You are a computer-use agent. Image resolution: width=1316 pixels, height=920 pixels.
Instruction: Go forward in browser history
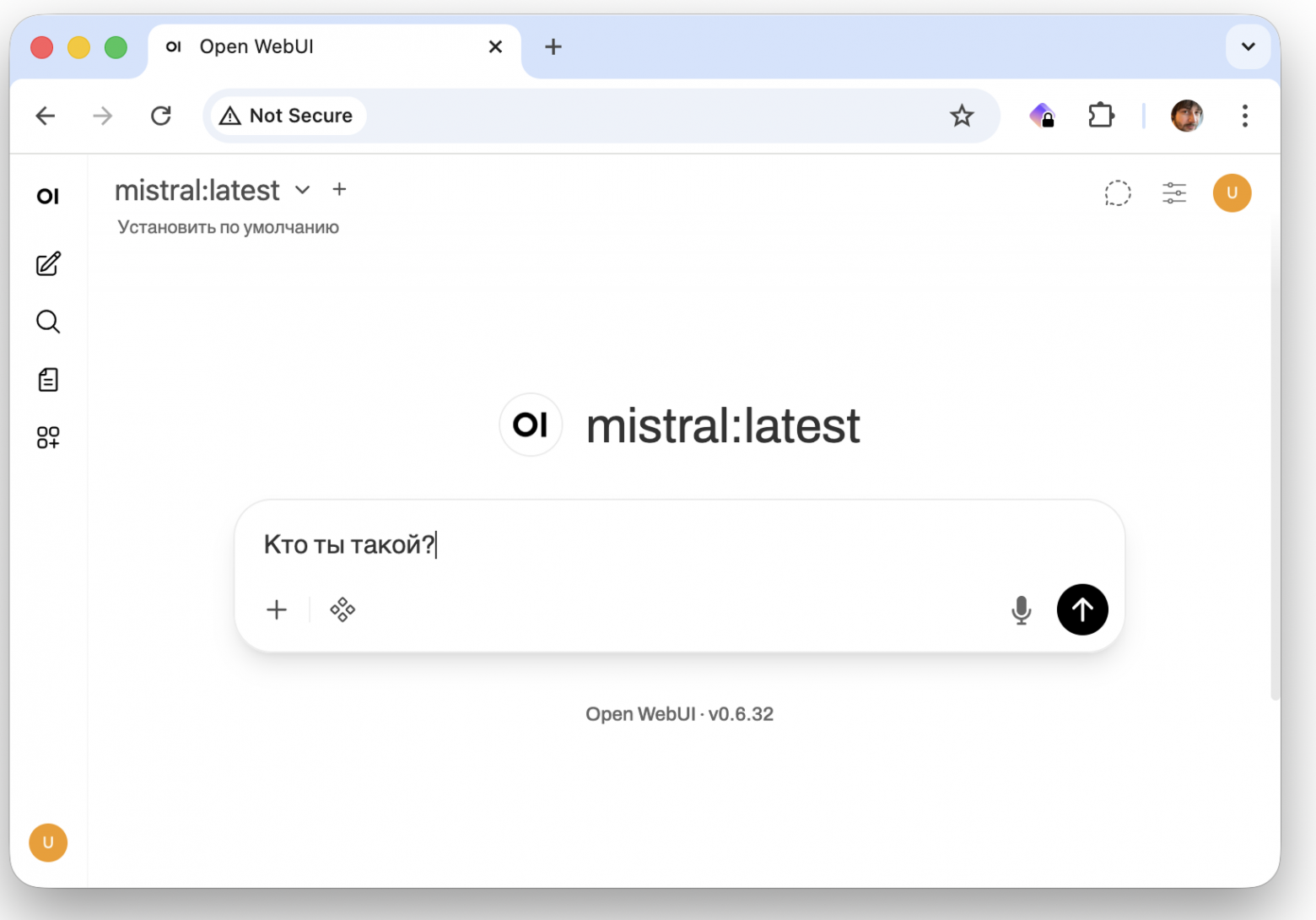coord(103,116)
